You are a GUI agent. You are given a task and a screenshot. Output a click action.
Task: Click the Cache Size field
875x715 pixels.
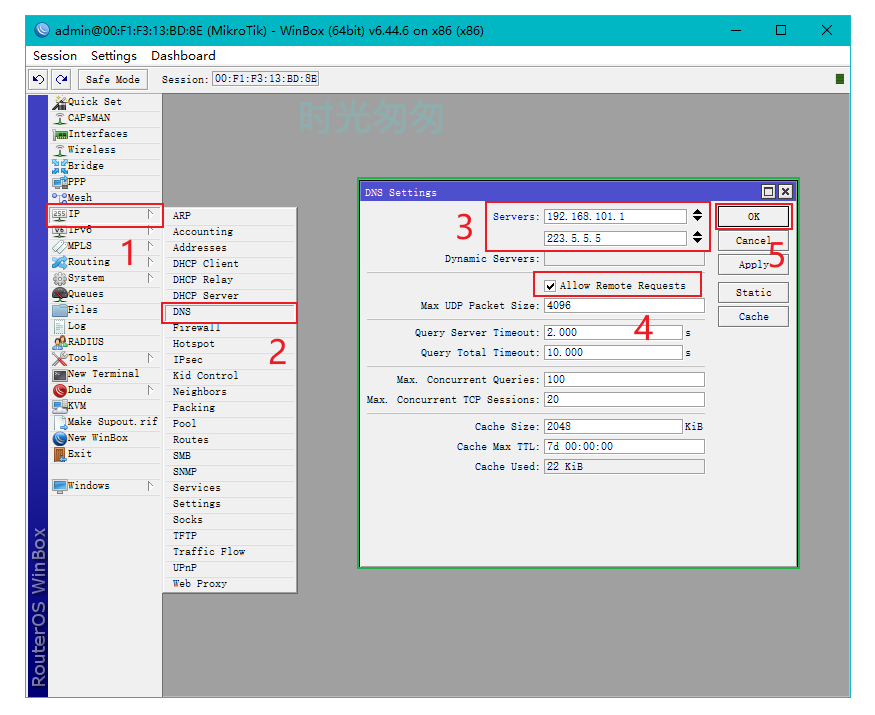tap(613, 426)
